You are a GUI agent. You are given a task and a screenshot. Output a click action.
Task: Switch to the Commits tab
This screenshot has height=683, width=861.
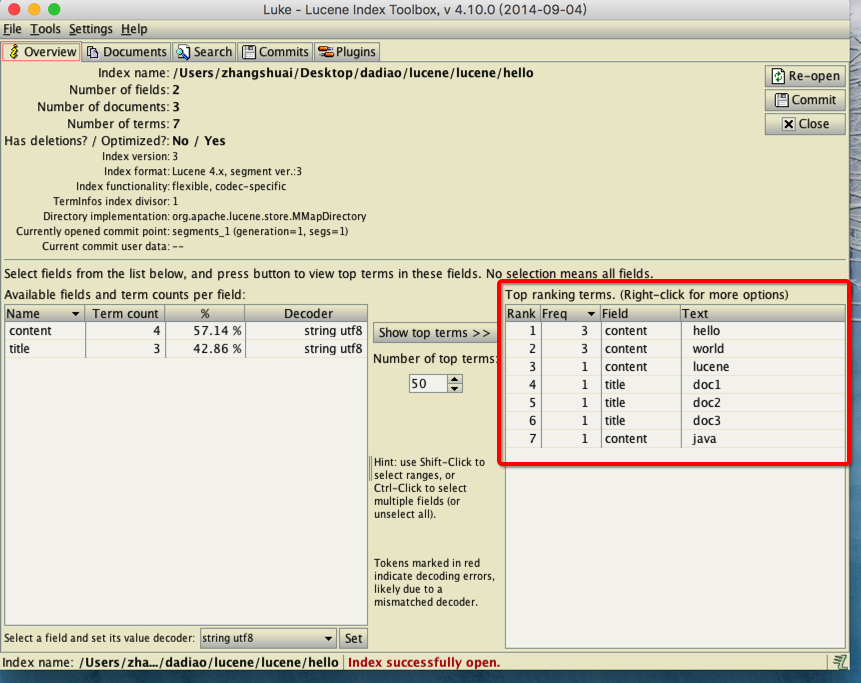tap(276, 52)
